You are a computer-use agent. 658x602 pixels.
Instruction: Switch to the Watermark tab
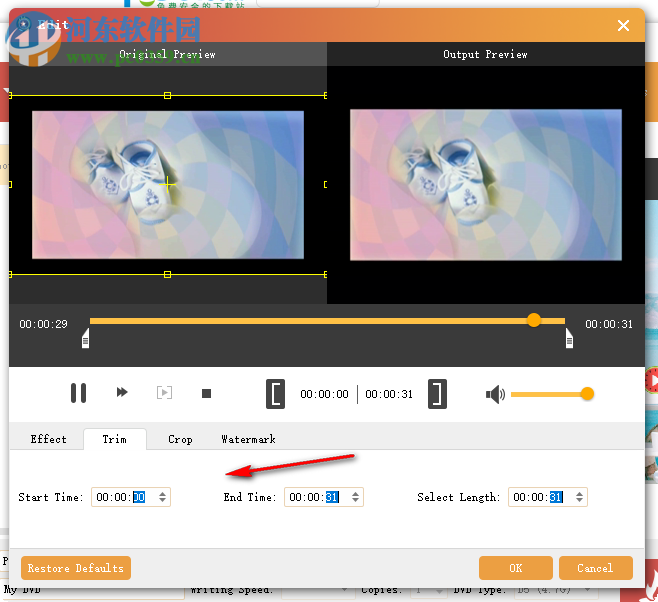248,439
